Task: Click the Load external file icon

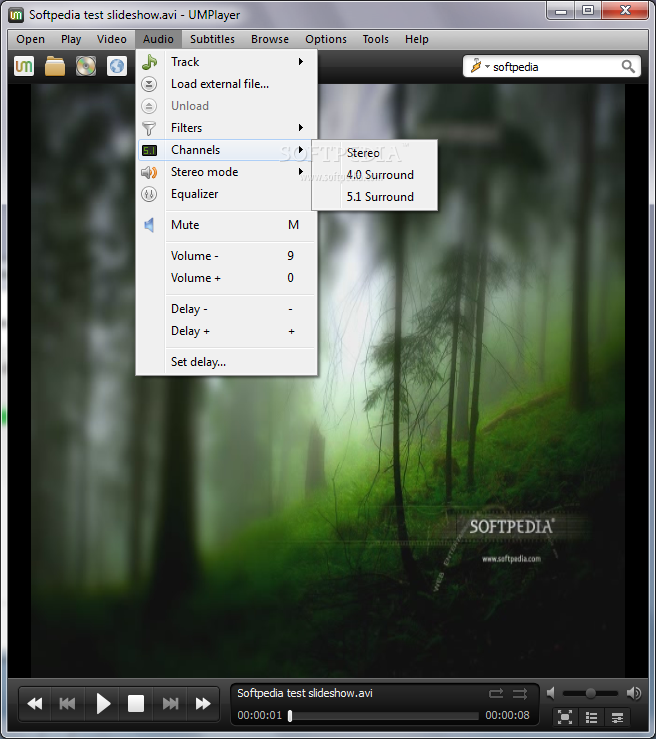Action: pyautogui.click(x=149, y=84)
